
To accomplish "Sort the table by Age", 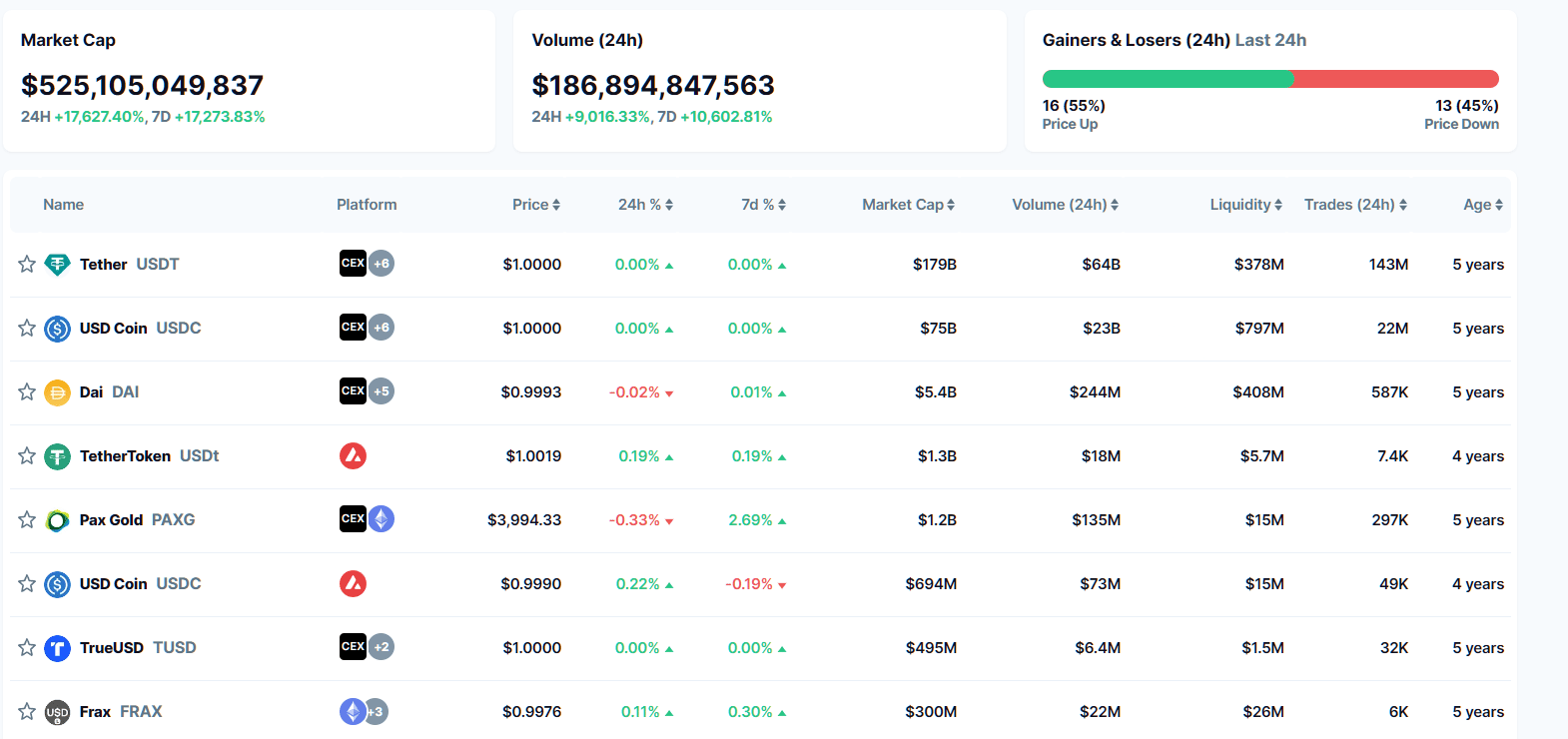I will [1483, 204].
